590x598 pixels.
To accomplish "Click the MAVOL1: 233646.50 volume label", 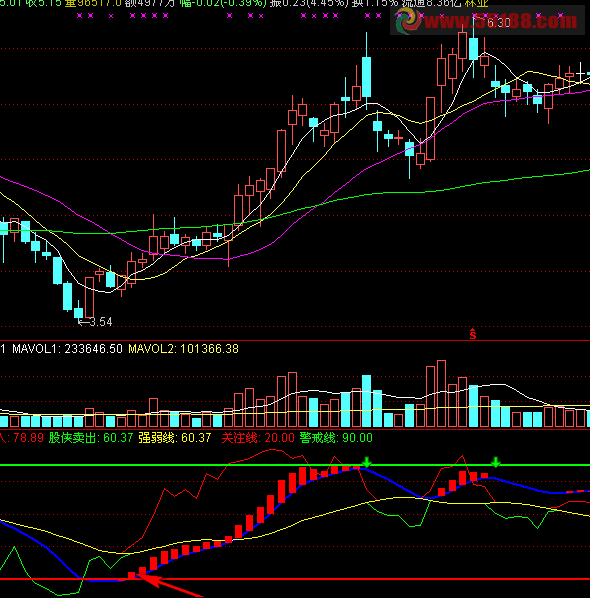I will tap(68, 349).
